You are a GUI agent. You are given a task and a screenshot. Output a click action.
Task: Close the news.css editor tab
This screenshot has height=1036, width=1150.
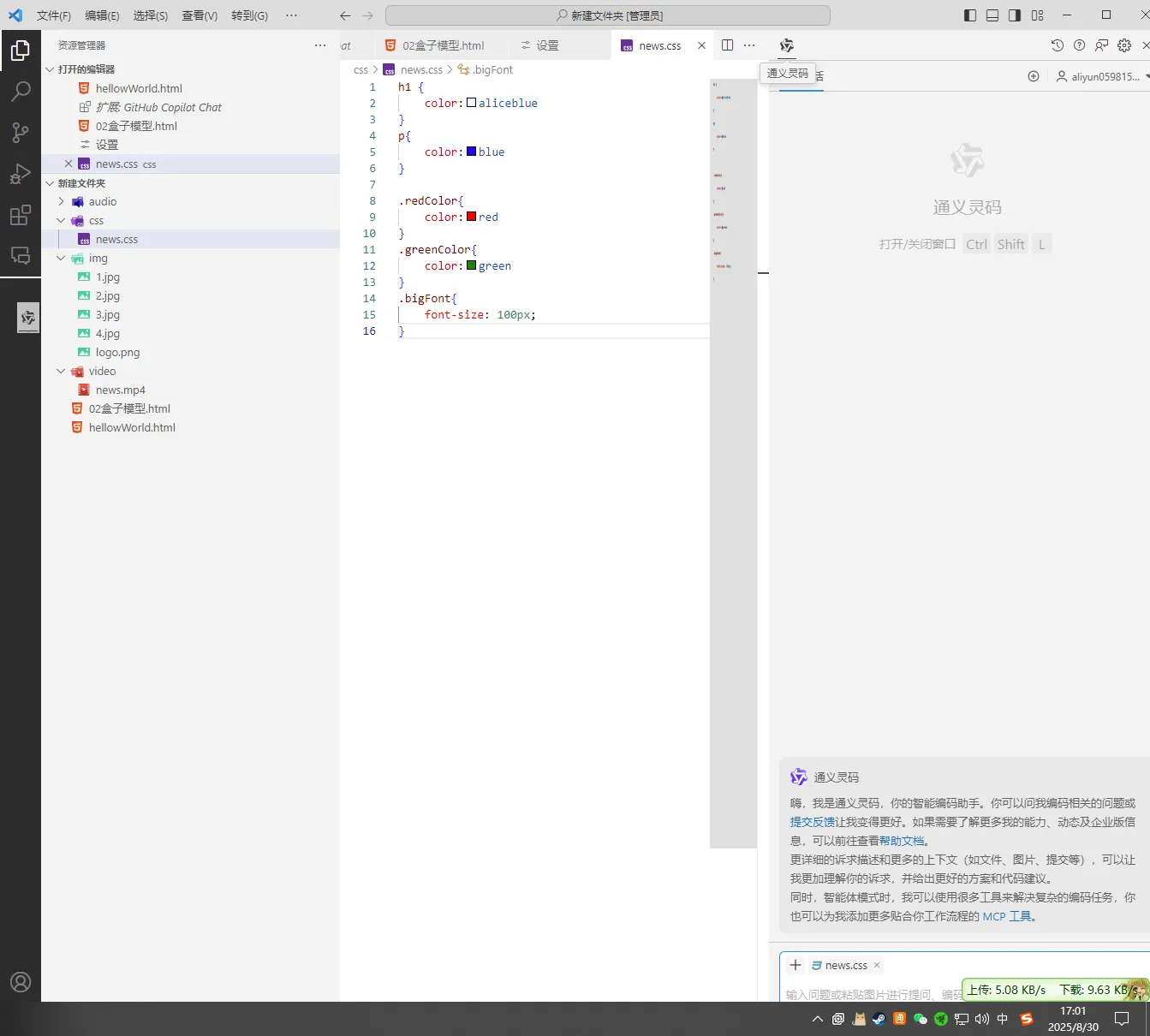pyautogui.click(x=702, y=45)
